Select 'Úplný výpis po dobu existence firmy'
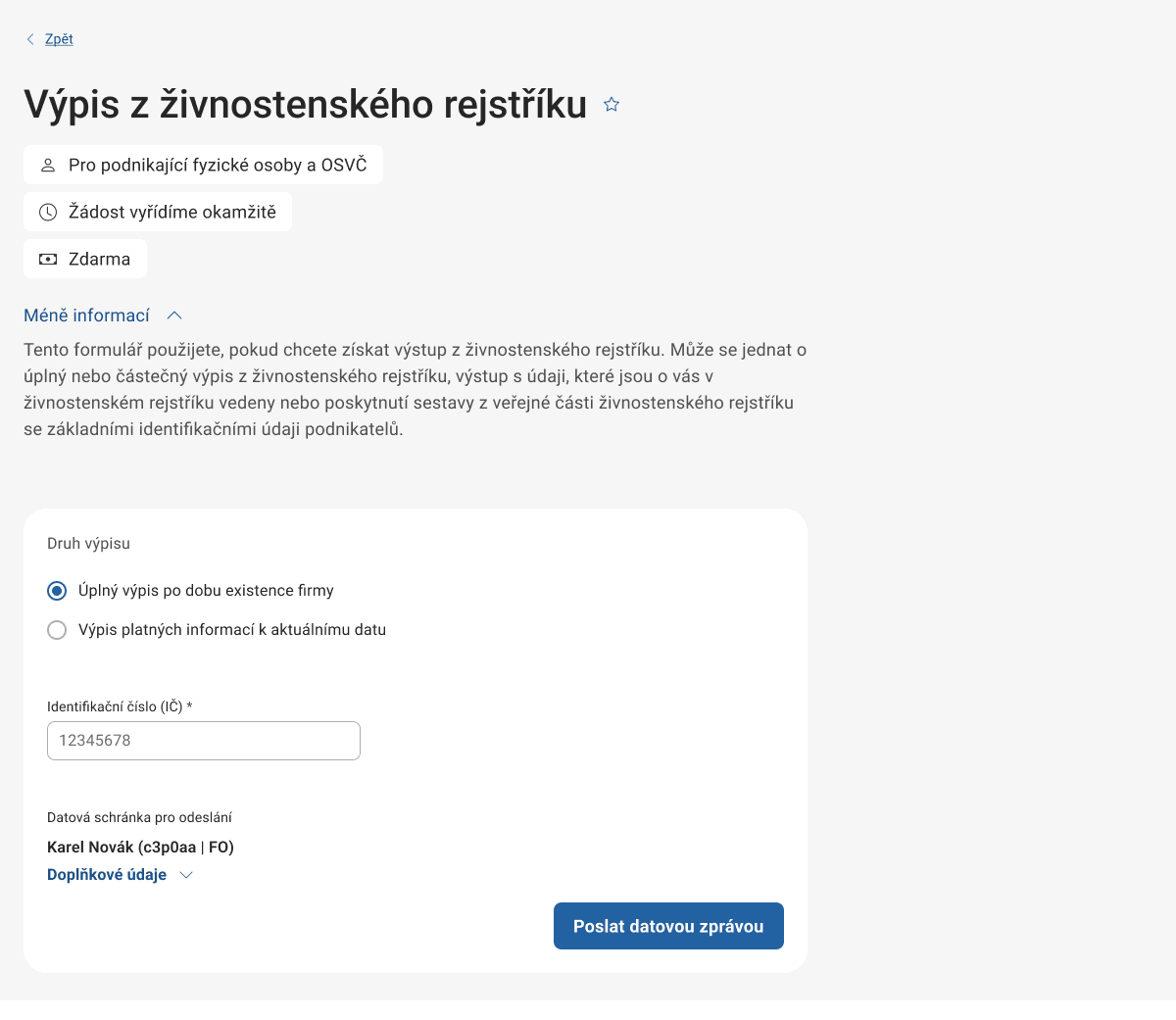1176x1020 pixels. pyautogui.click(x=57, y=591)
